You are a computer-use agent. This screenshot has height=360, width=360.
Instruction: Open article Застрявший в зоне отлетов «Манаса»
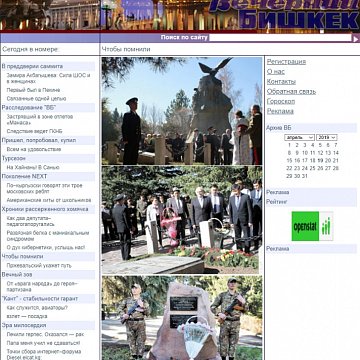coord(40,120)
